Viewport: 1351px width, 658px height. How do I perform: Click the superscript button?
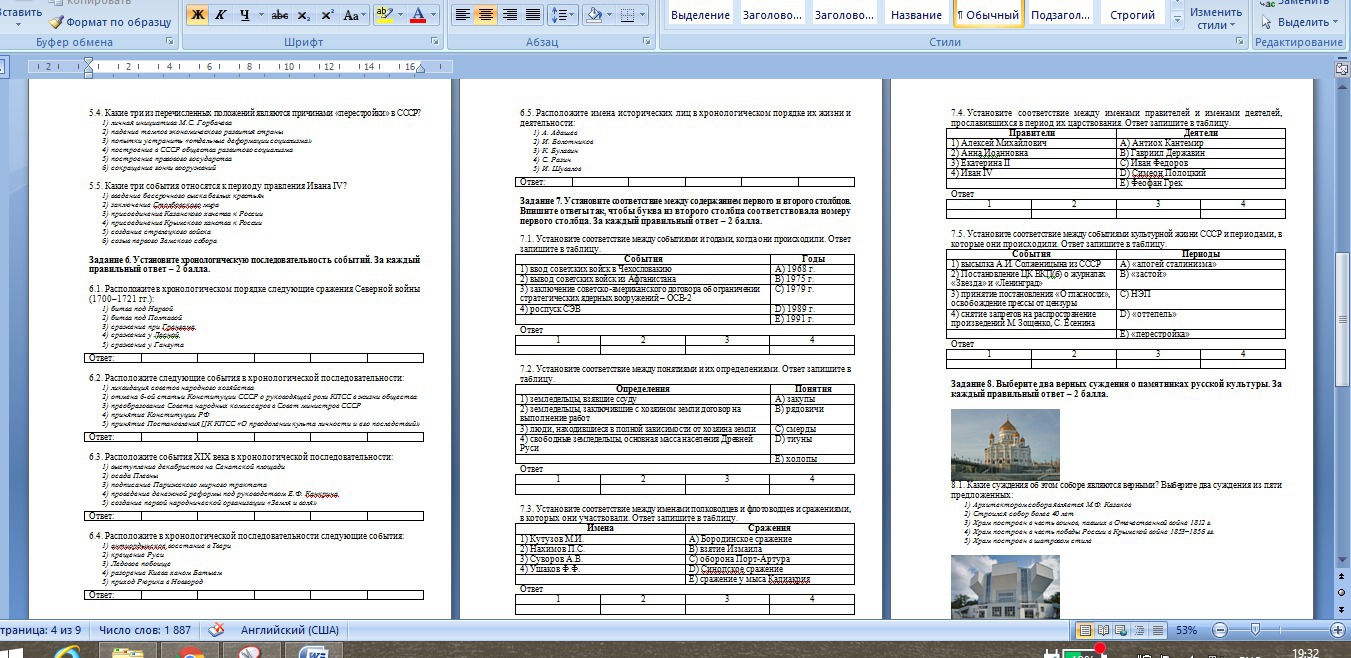(326, 15)
